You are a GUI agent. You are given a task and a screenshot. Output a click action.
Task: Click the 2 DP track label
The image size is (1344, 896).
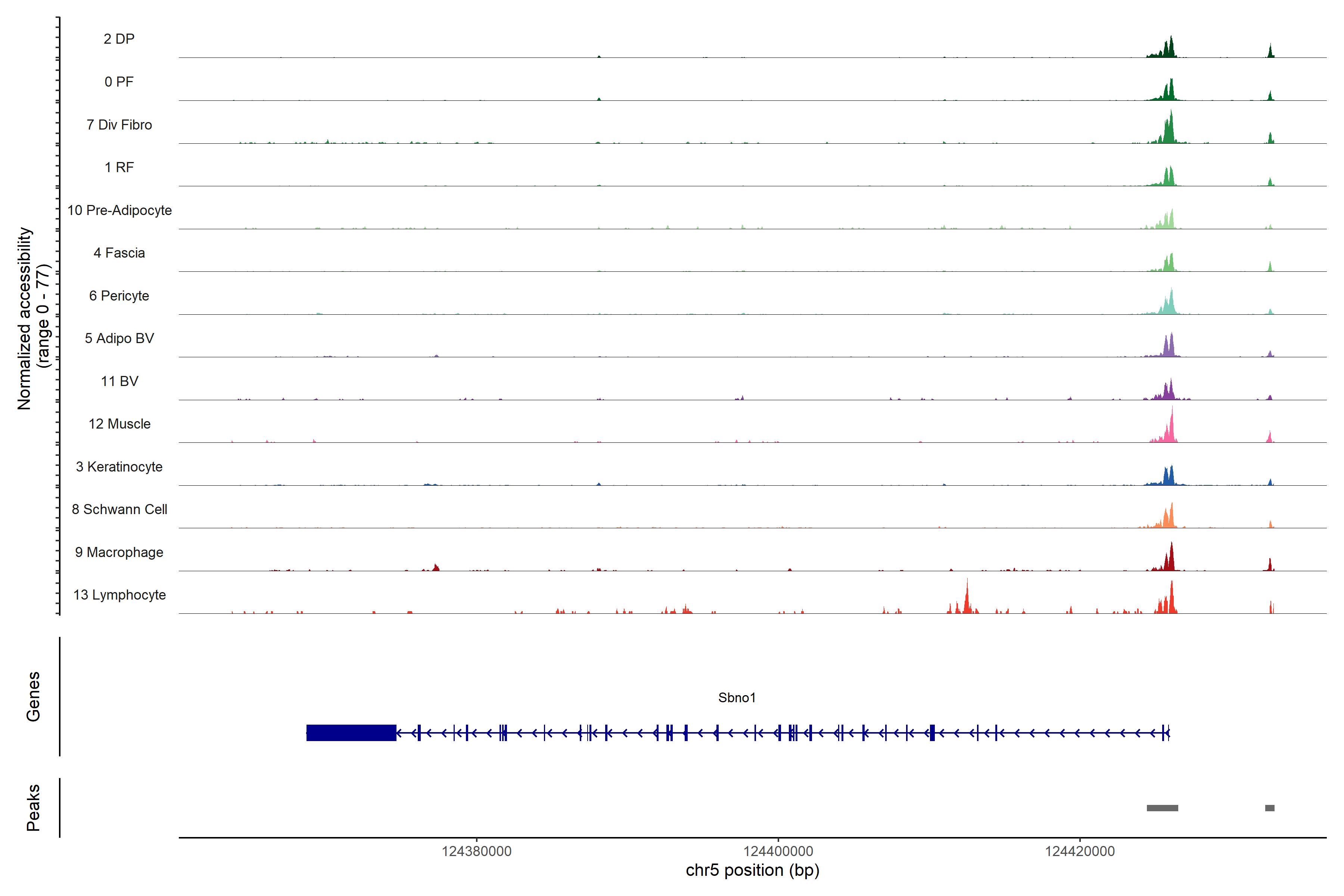click(x=119, y=39)
